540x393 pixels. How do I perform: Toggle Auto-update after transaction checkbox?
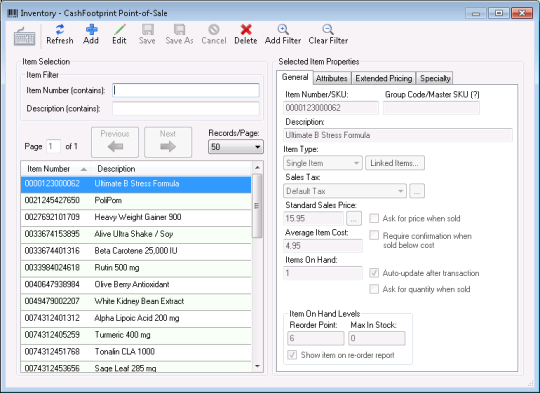point(374,273)
